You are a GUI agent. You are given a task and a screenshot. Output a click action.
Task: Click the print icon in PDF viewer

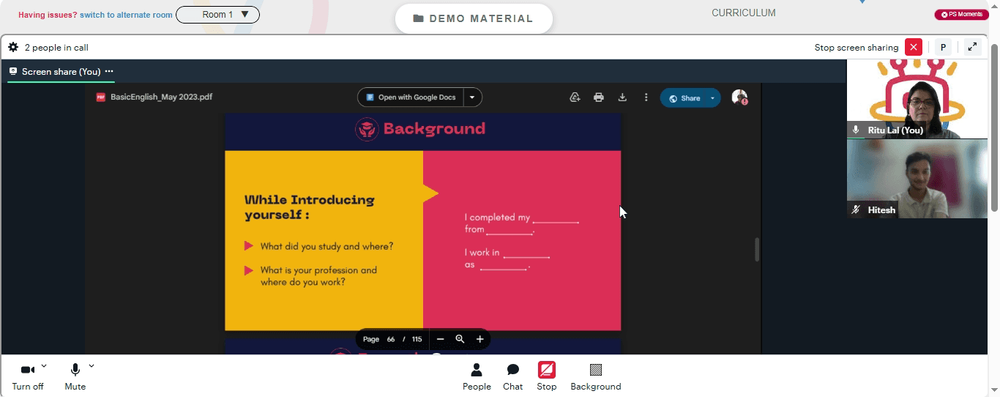(598, 98)
